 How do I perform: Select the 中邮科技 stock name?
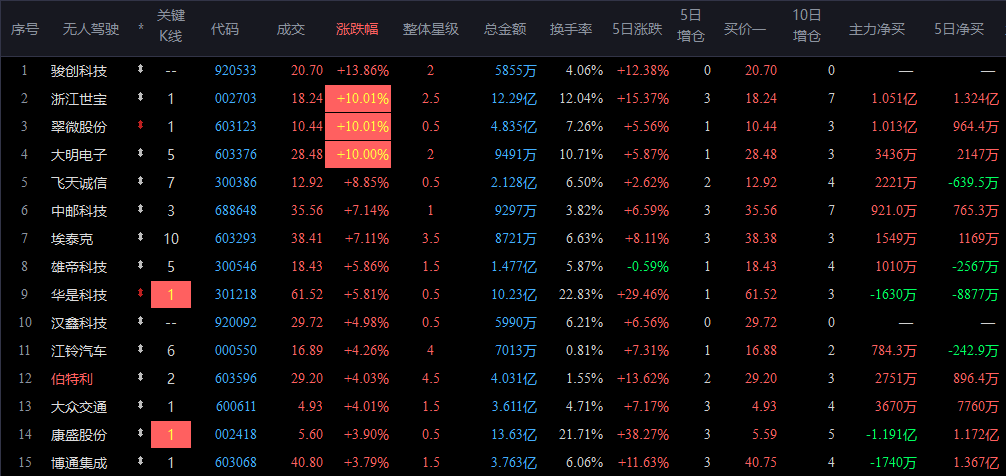[x=79, y=211]
